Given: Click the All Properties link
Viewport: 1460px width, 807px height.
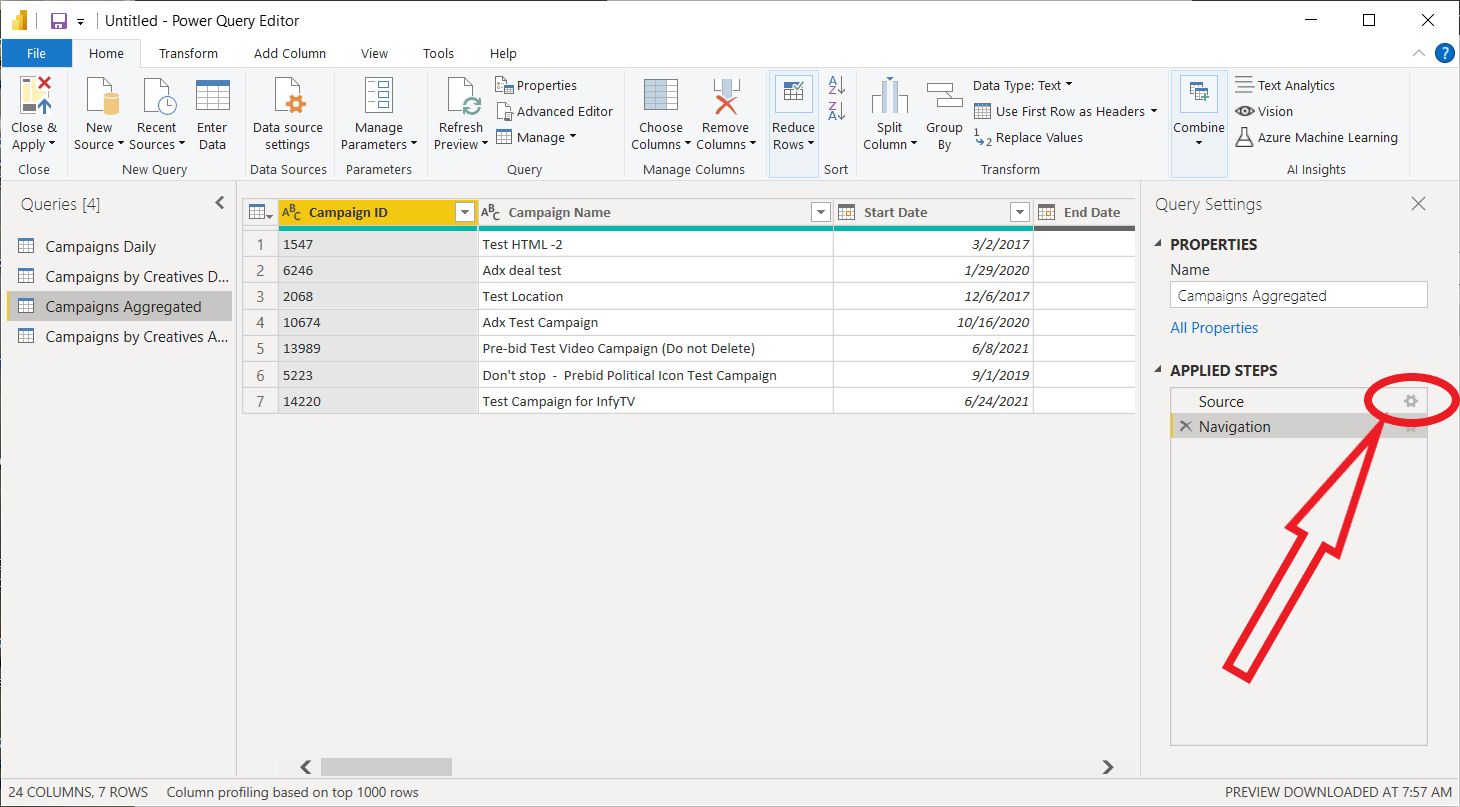Looking at the screenshot, I should click(x=1214, y=328).
